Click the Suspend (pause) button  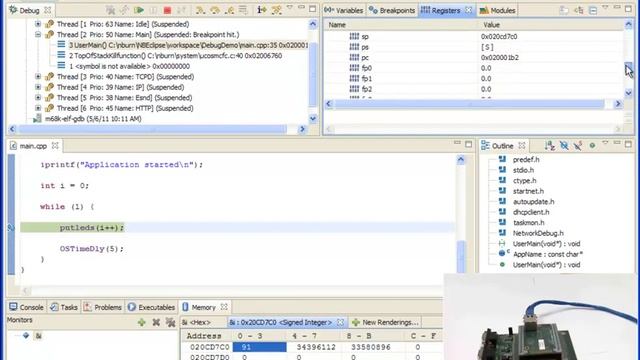pos(153,10)
